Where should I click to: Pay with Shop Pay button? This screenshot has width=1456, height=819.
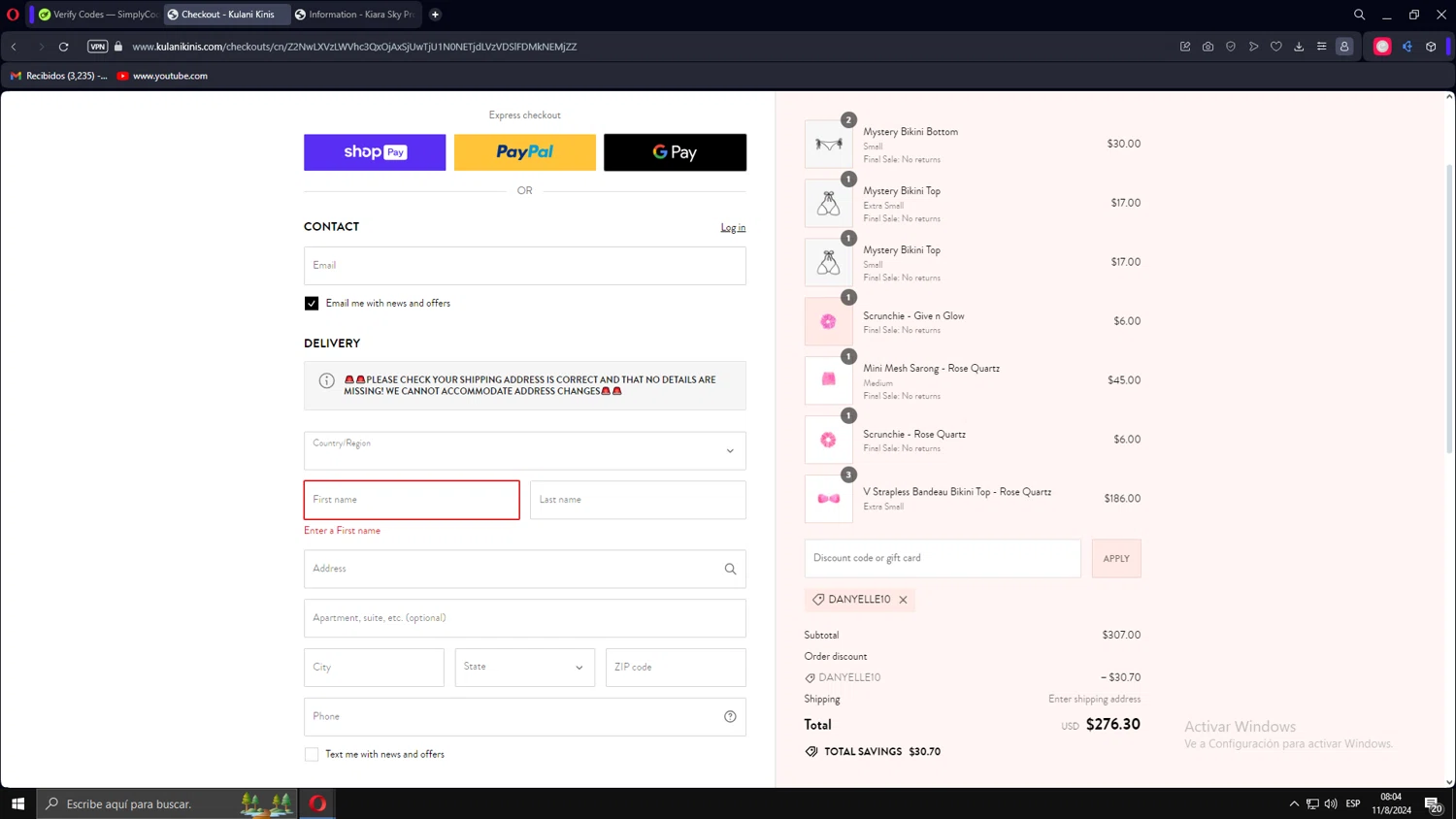click(x=375, y=152)
